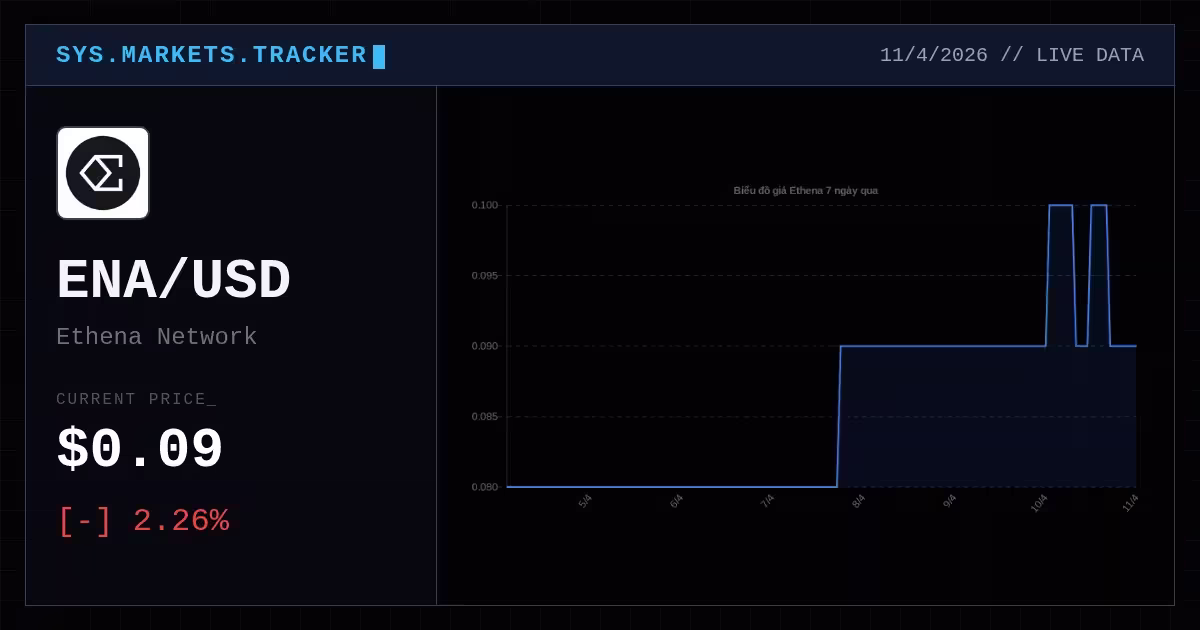Click the 0.090 y-axis gridline label
Screen dimensions: 1200x630
pos(485,346)
